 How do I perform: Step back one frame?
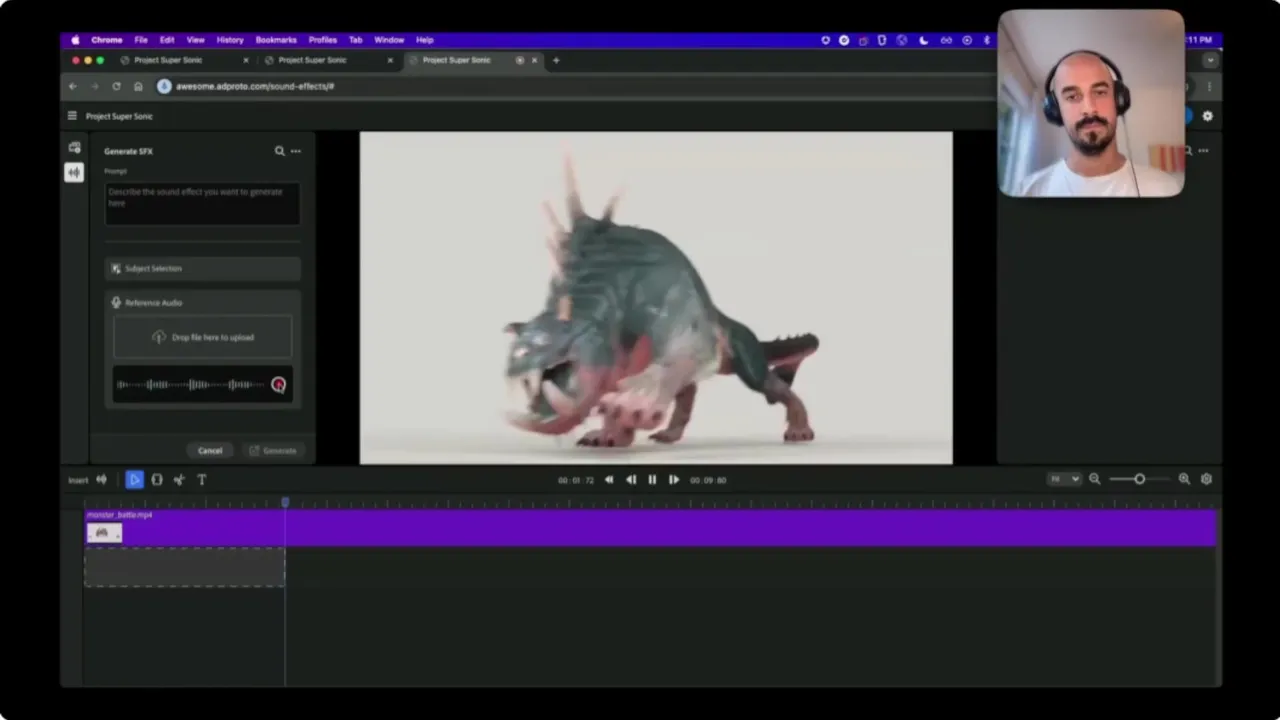coord(631,480)
